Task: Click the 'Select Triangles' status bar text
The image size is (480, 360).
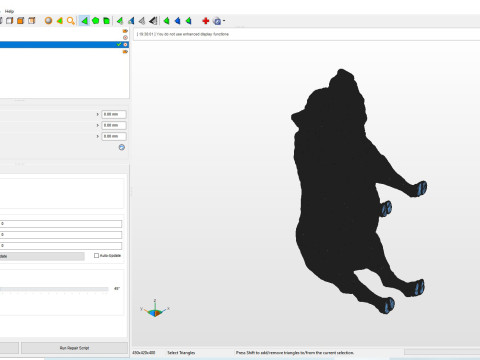Action: tap(181, 353)
